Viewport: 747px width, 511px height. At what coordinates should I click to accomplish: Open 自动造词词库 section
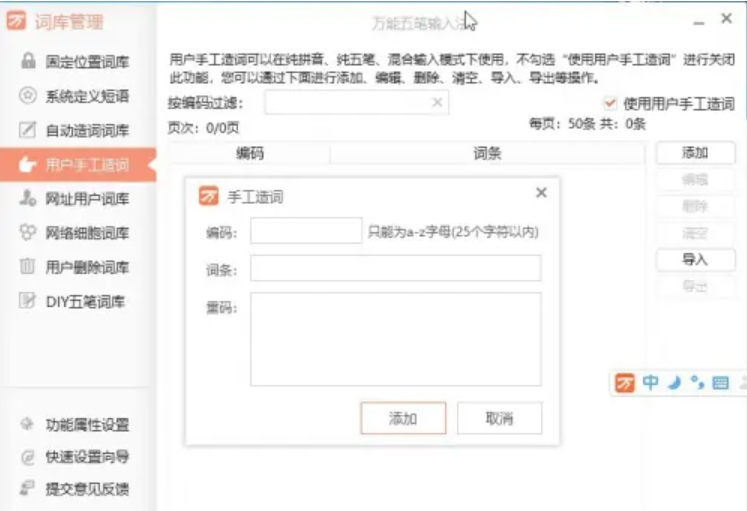pos(78,130)
